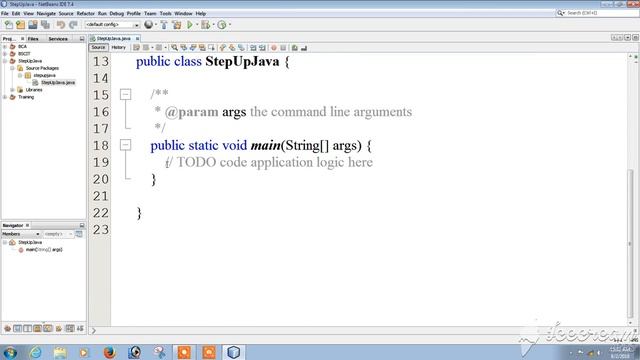Image resolution: width=640 pixels, height=360 pixels.
Task: Click the Shift Line Right icon
Action: tap(262, 48)
